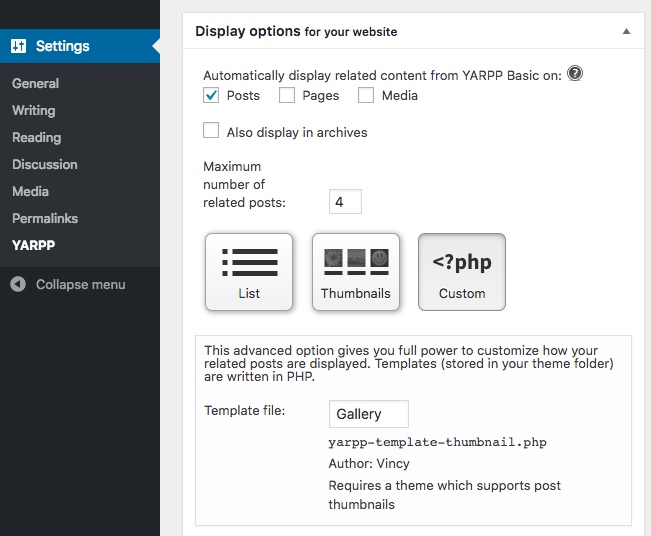Click the Media checkbox label text
Viewport: 651px width, 536px height.
coord(399,95)
